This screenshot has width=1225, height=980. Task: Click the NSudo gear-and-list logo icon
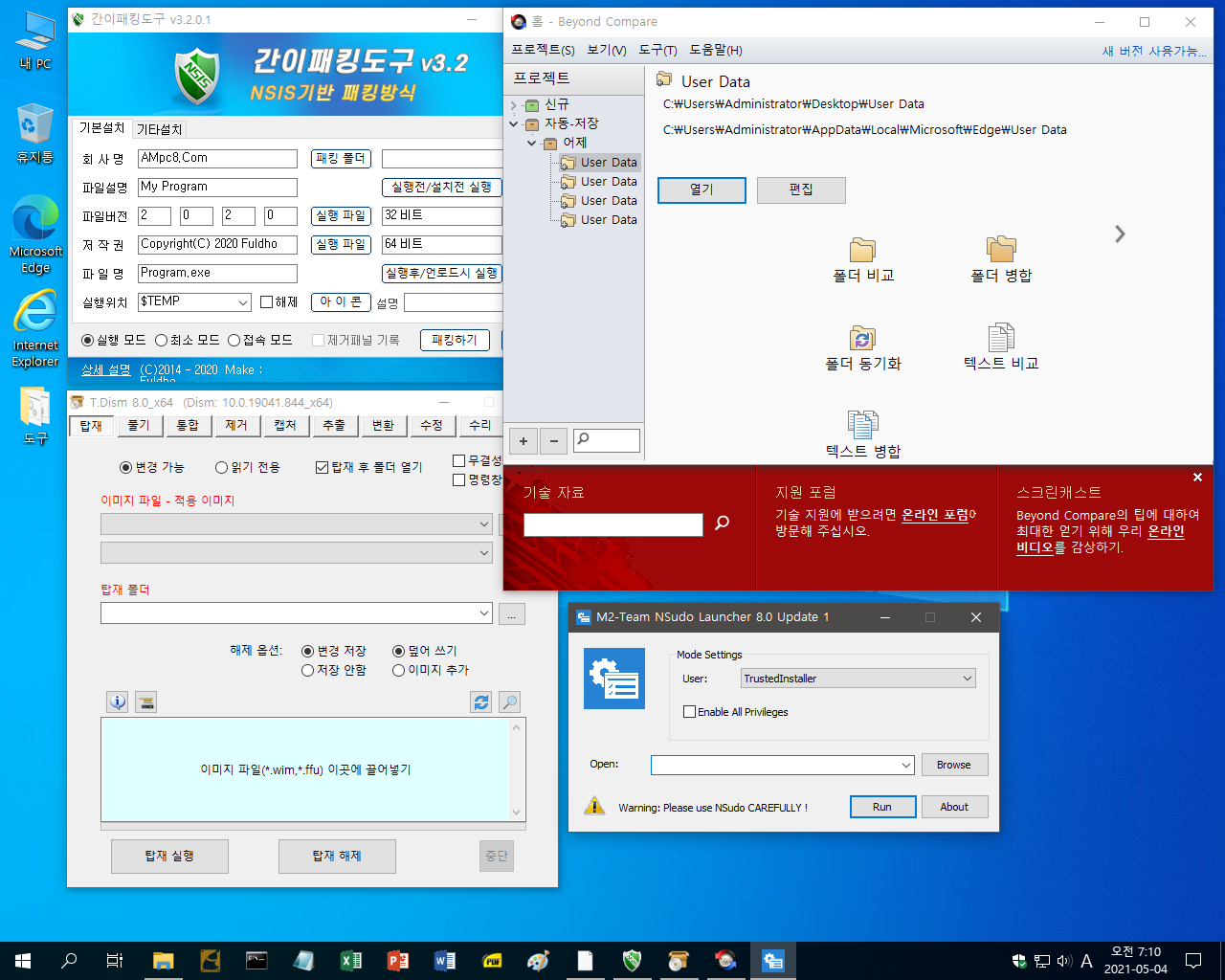pyautogui.click(x=614, y=679)
